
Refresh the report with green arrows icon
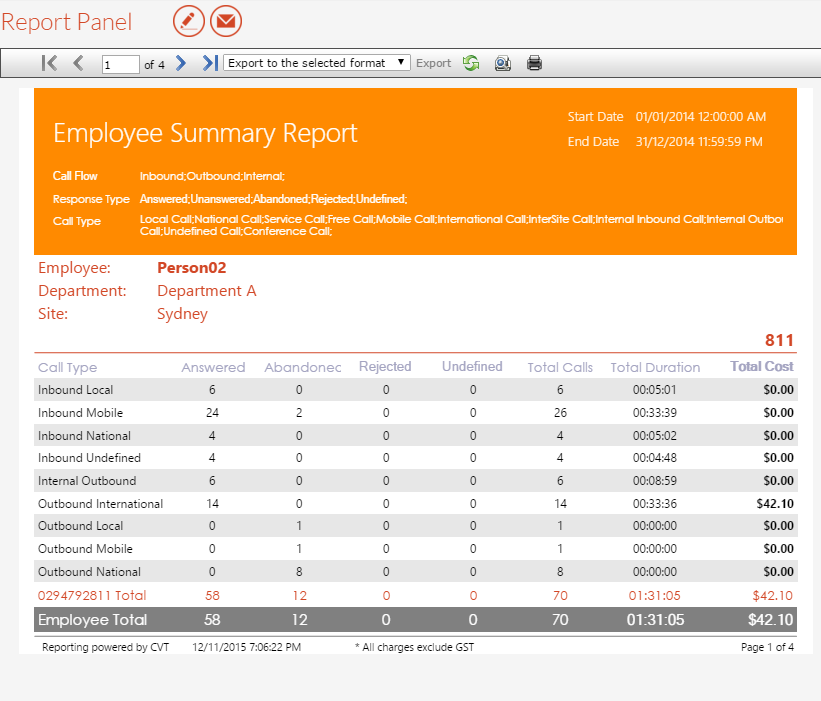pos(471,63)
